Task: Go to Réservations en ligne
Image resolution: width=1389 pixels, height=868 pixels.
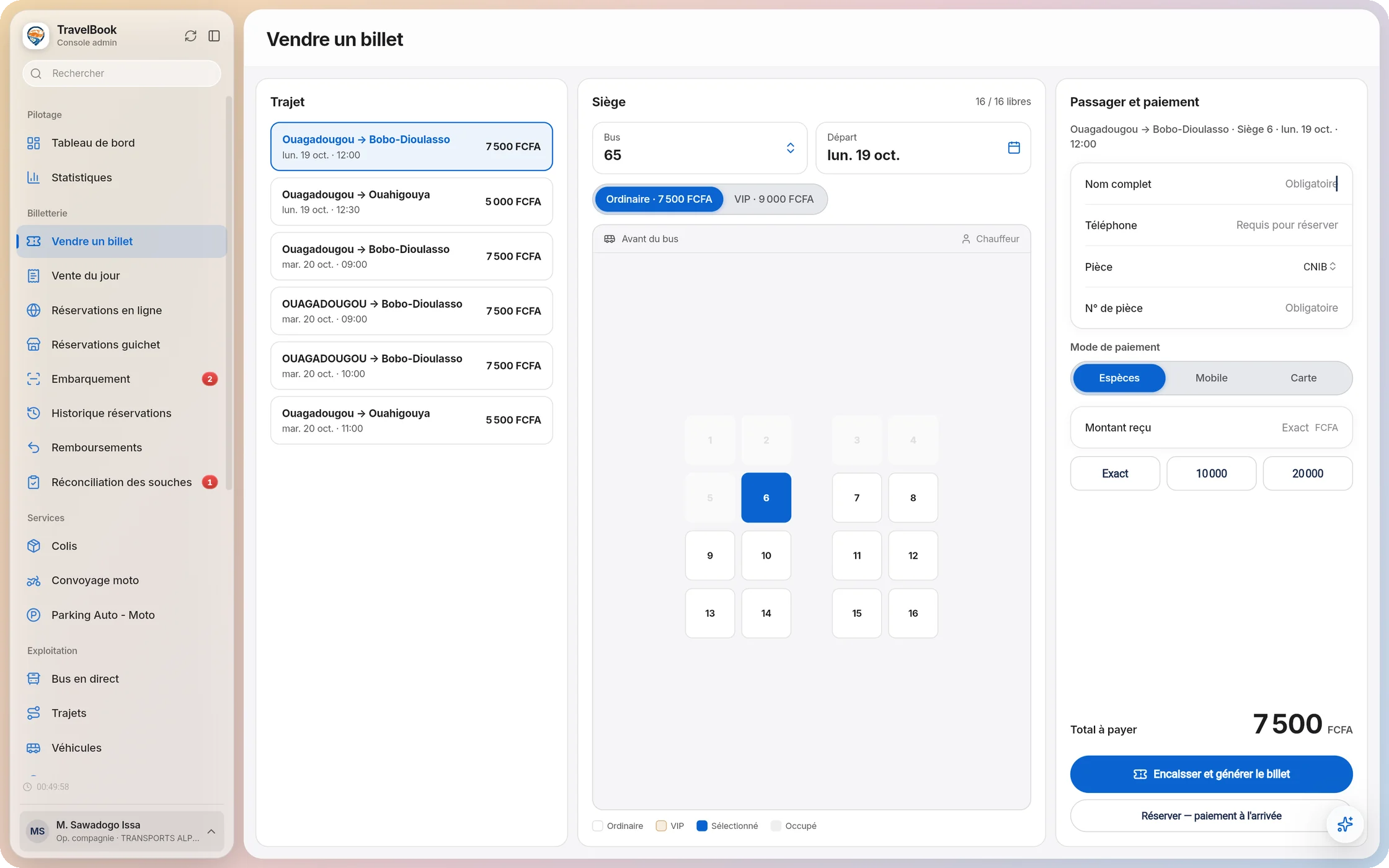Action: pyautogui.click(x=122, y=310)
